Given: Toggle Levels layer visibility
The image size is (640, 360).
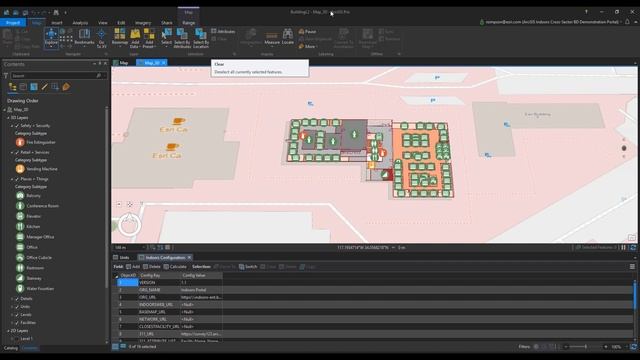Looking at the screenshot, I should (17, 315).
